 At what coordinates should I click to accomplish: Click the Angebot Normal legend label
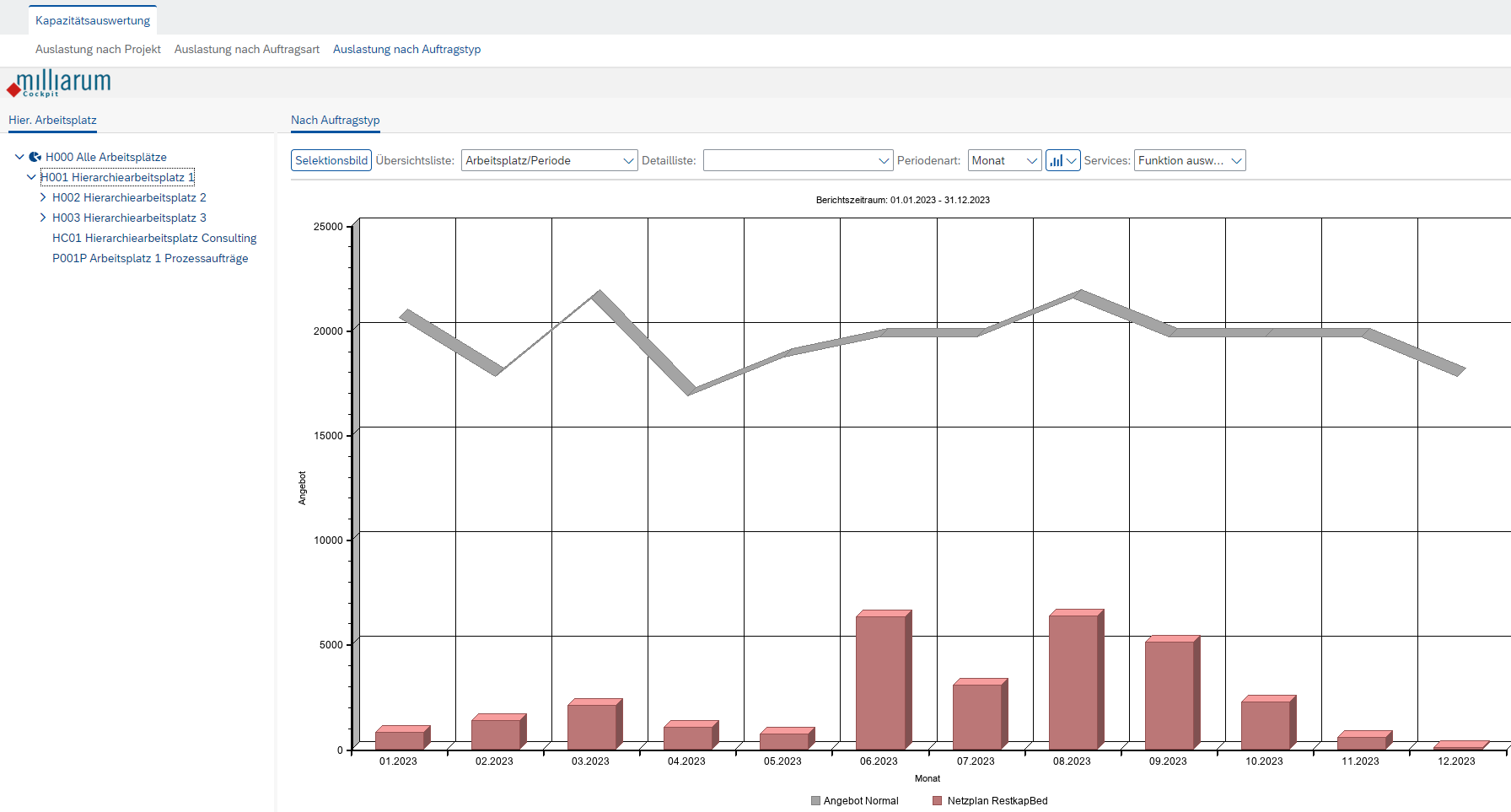(x=861, y=801)
